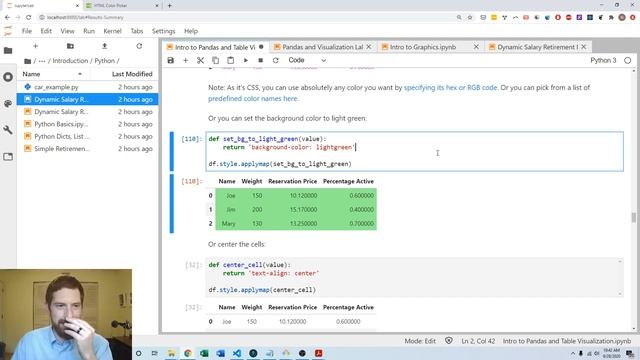Upload files icon in file browser
Screen dimensions: 640x360
tap(104, 46)
